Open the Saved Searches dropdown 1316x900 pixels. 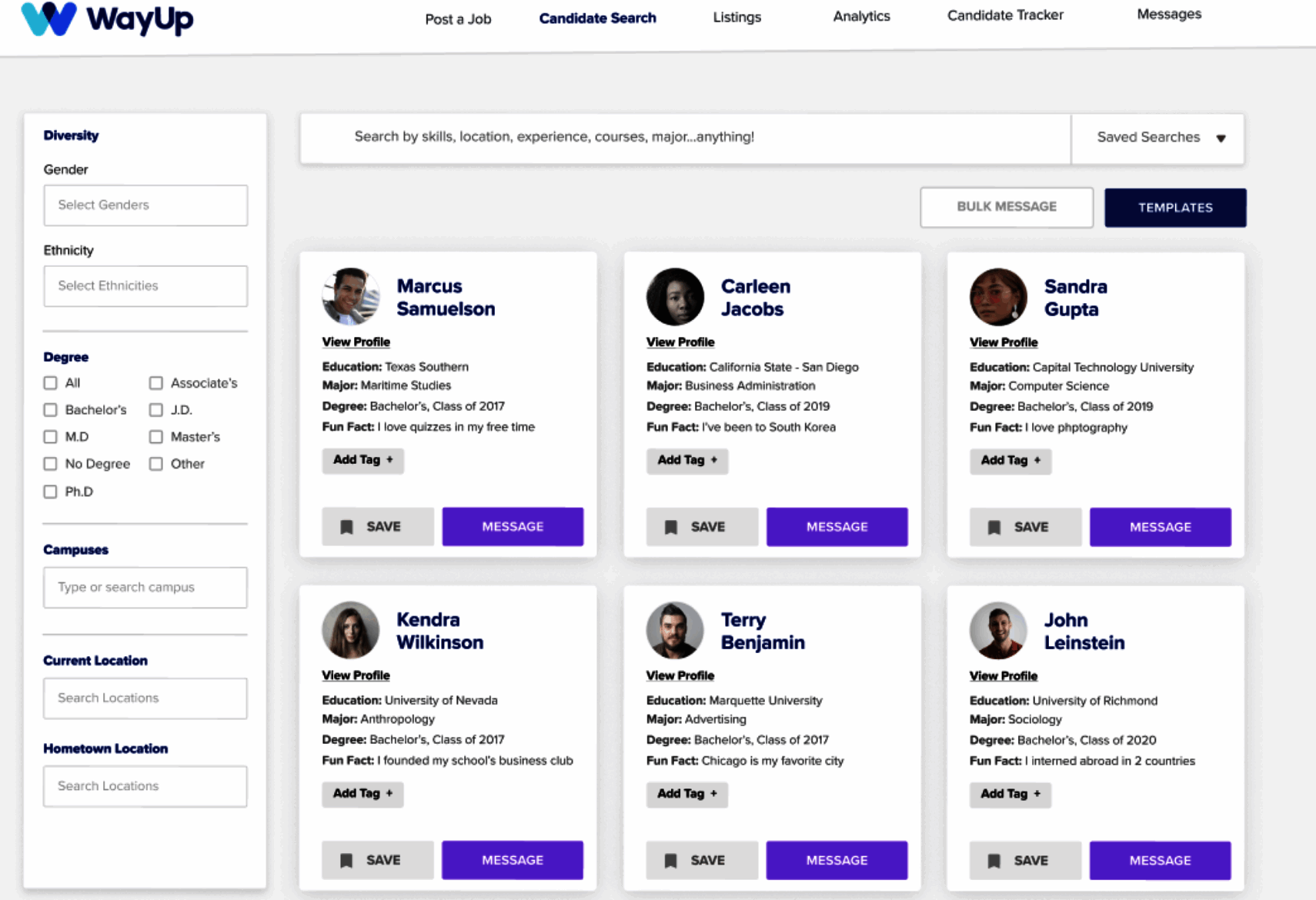1157,138
